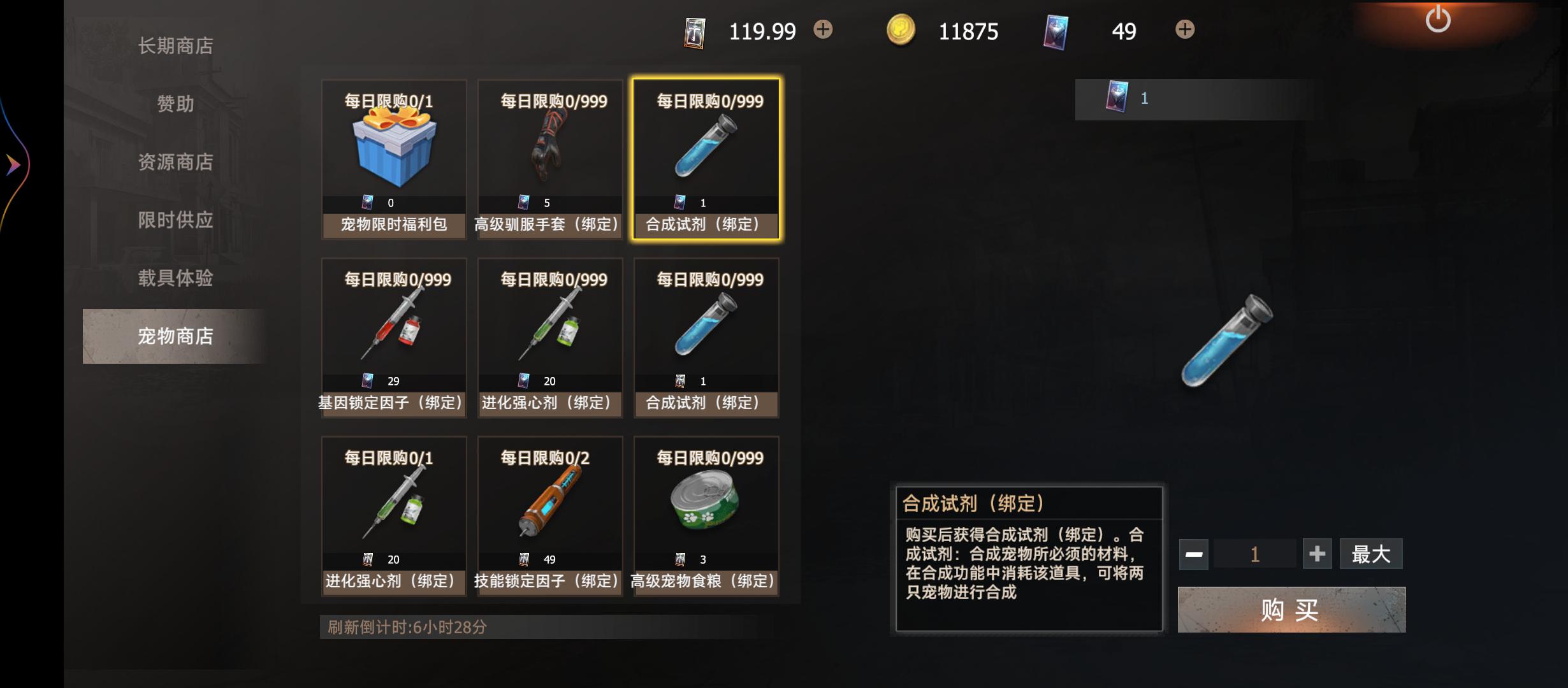Select second-row 合成试剂 priced with ticket
1568x688 pixels.
pyautogui.click(x=706, y=338)
